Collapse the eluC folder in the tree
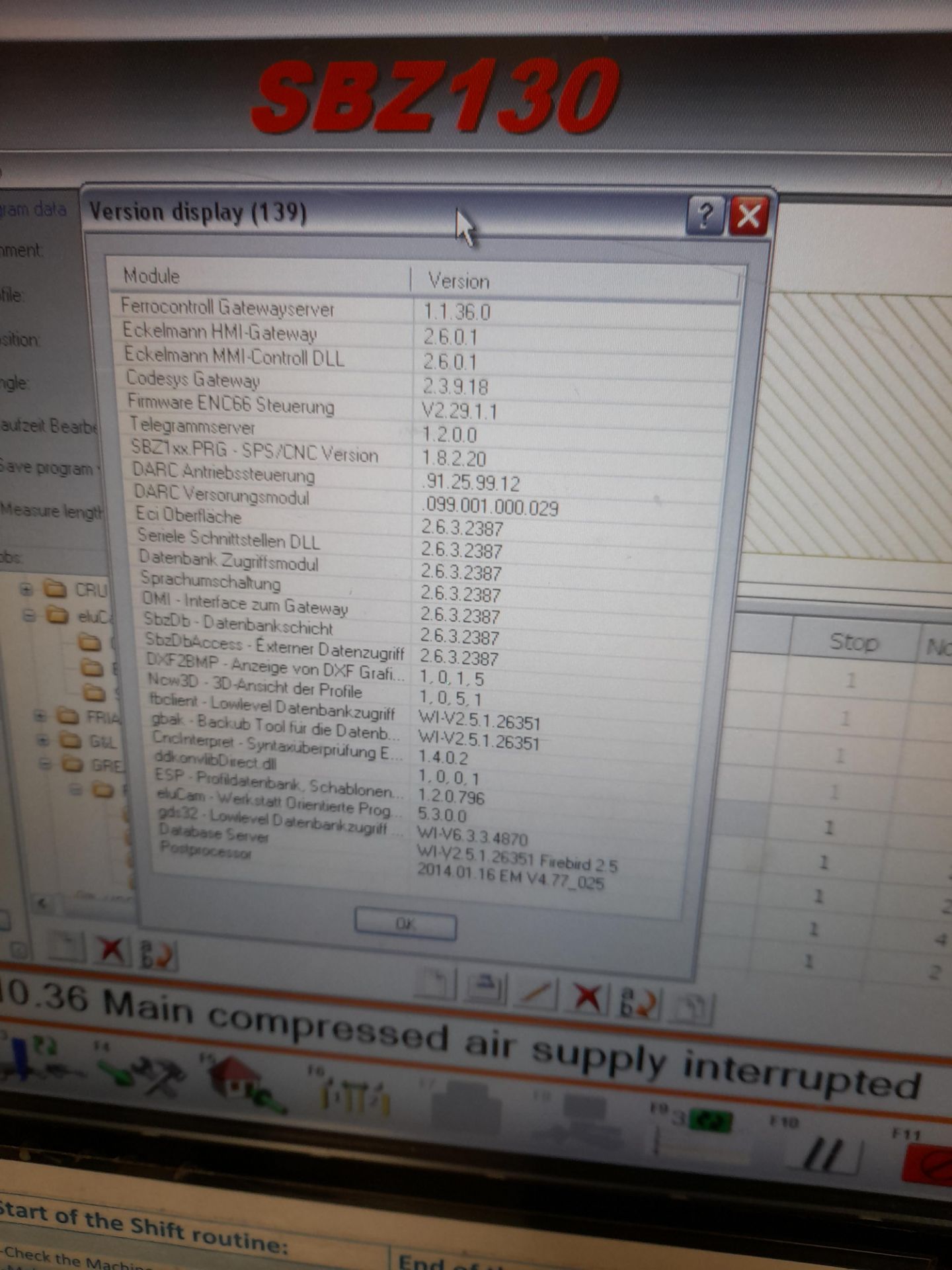Screen dimensions: 952x1270 coord(28,616)
